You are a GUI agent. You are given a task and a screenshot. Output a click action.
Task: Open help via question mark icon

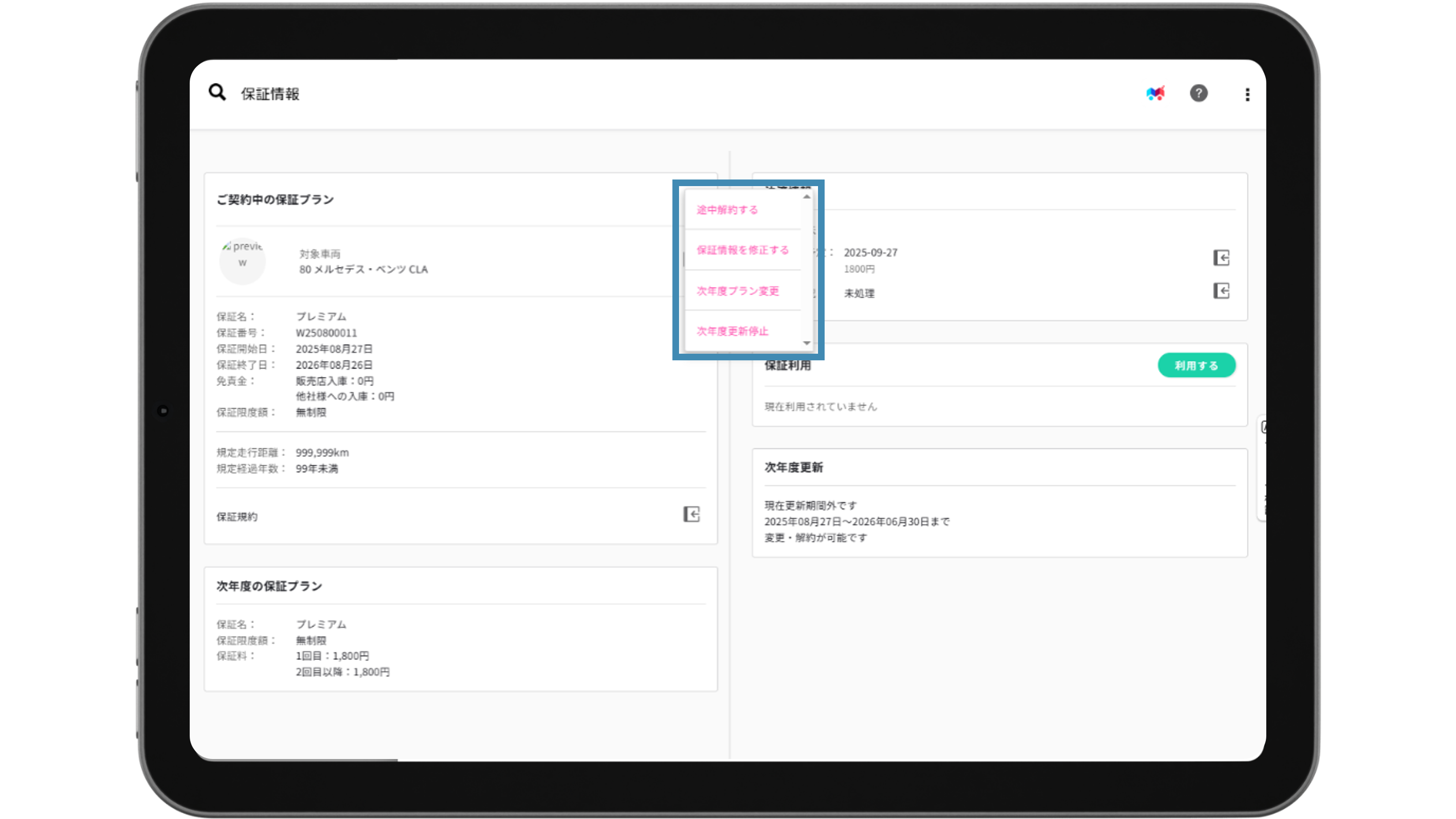pos(1198,93)
